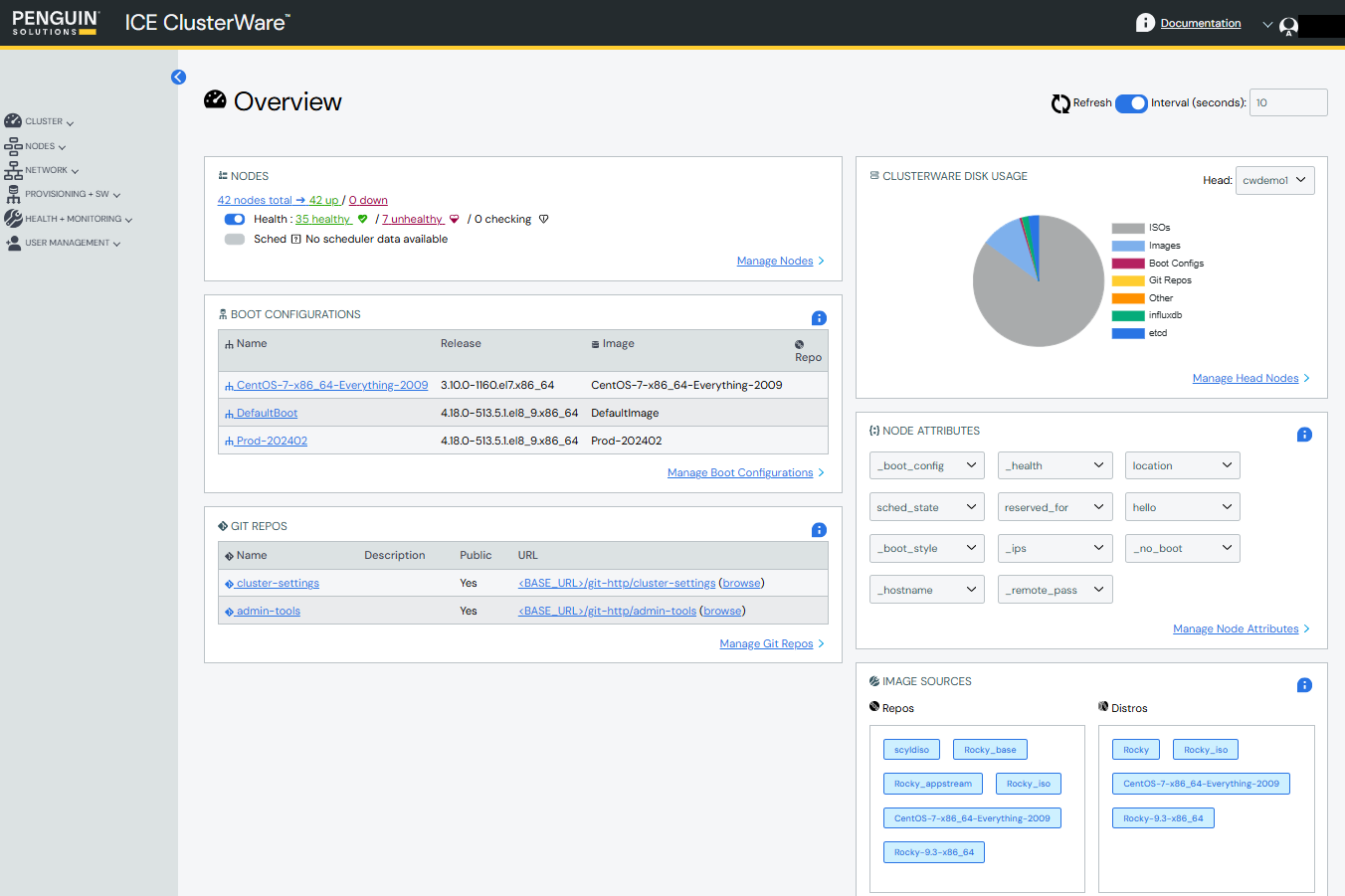Follow the Manage Nodes link
1345x896 pixels.
[x=774, y=261]
